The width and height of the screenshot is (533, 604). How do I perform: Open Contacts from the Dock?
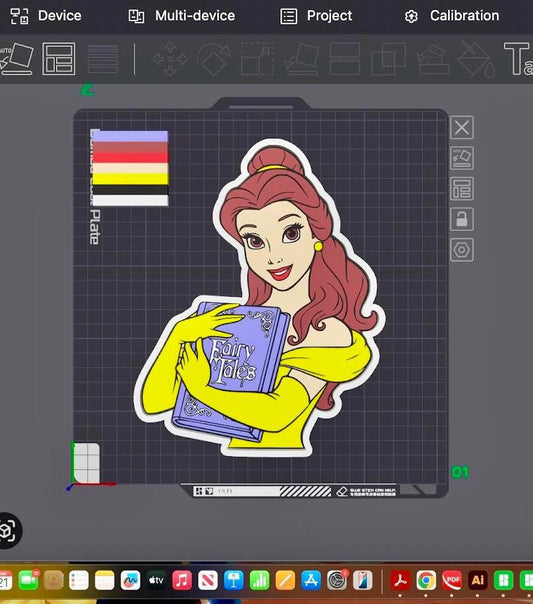[54, 580]
